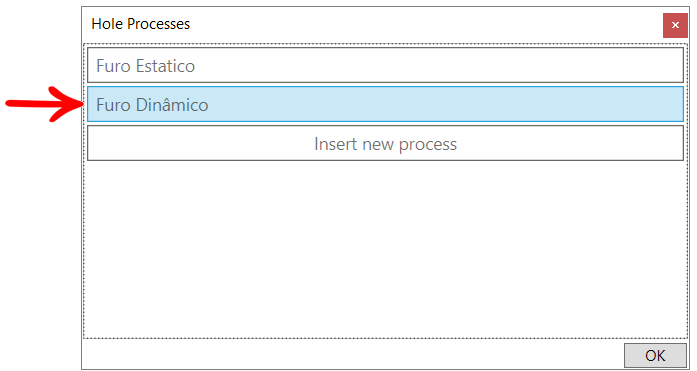The height and width of the screenshot is (371, 697).
Task: Click the Insert new process button
Action: (385, 143)
